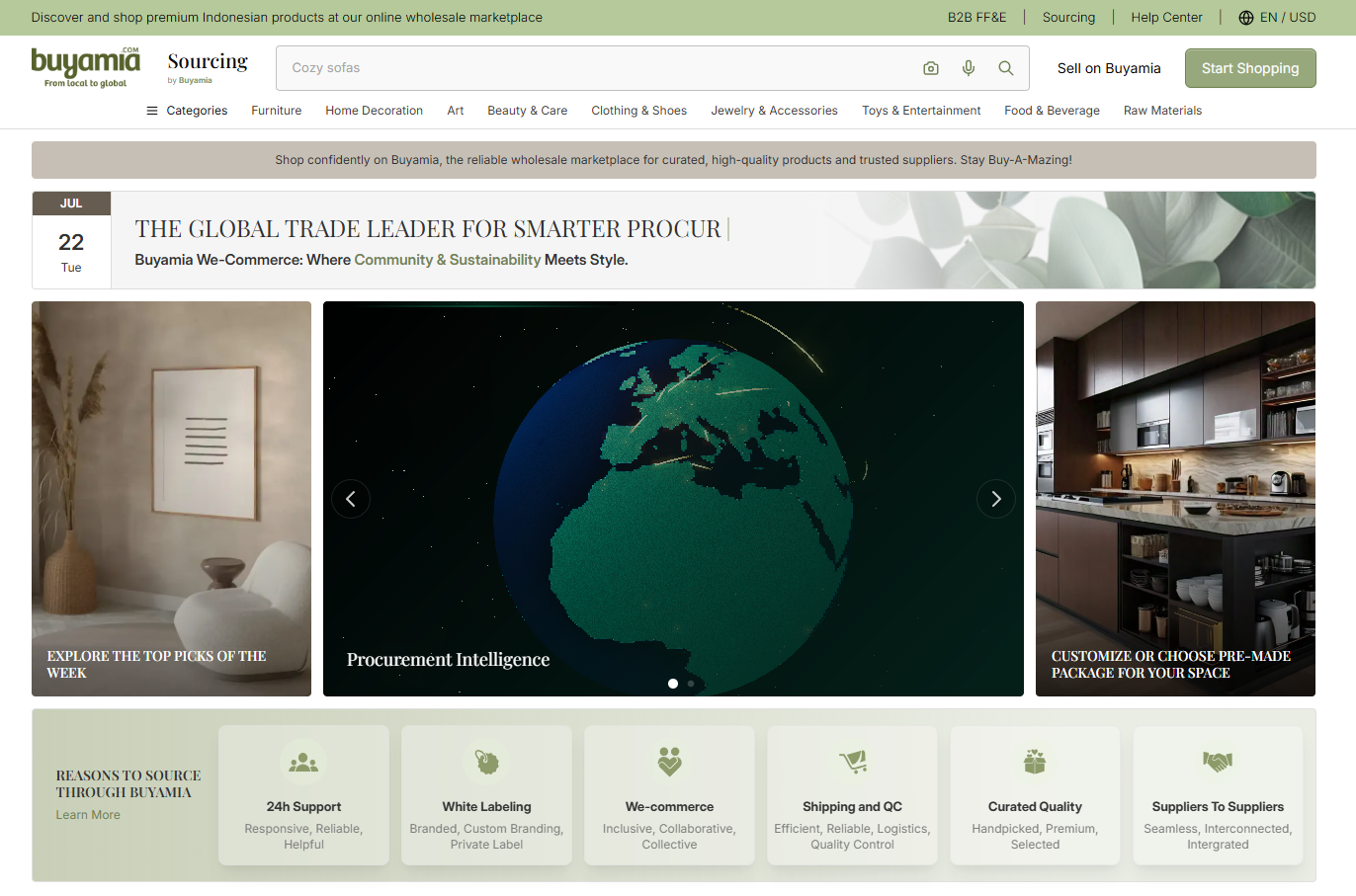Image resolution: width=1356 pixels, height=896 pixels.
Task: Open the Raw Materials category
Action: 1163,111
